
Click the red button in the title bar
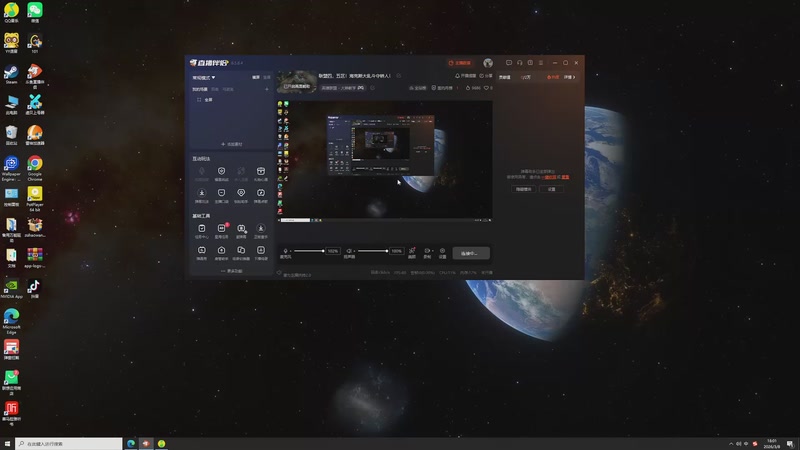(460, 63)
